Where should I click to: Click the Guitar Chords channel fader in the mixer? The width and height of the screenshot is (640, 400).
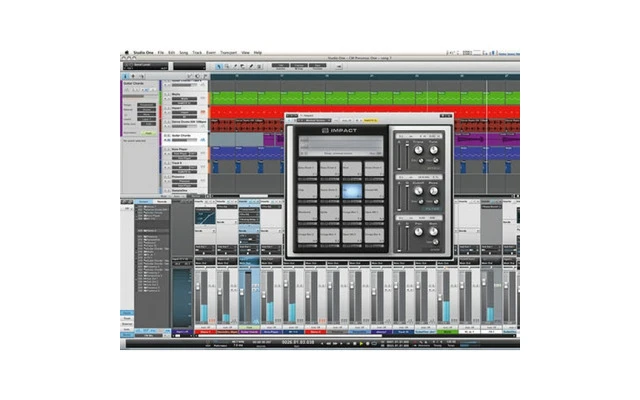[x=242, y=293]
